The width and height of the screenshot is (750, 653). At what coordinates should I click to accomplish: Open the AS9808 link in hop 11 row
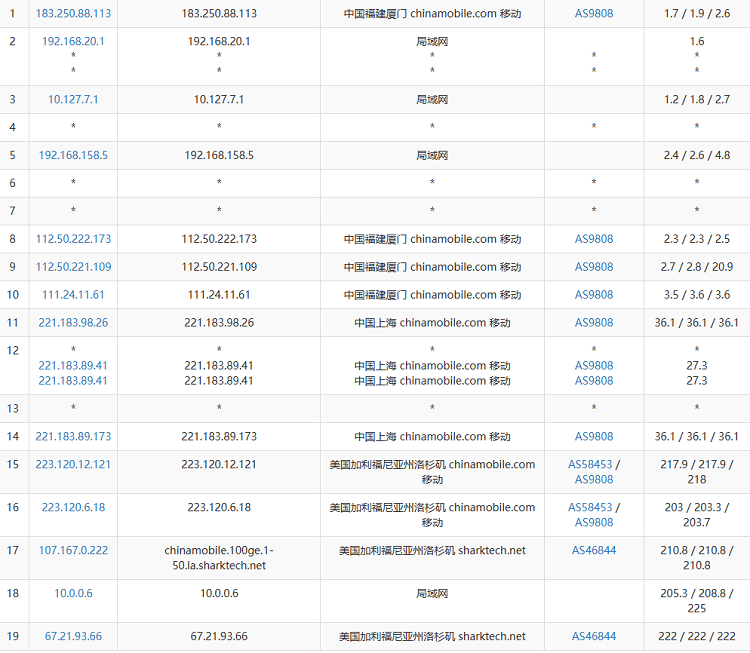pyautogui.click(x=594, y=323)
